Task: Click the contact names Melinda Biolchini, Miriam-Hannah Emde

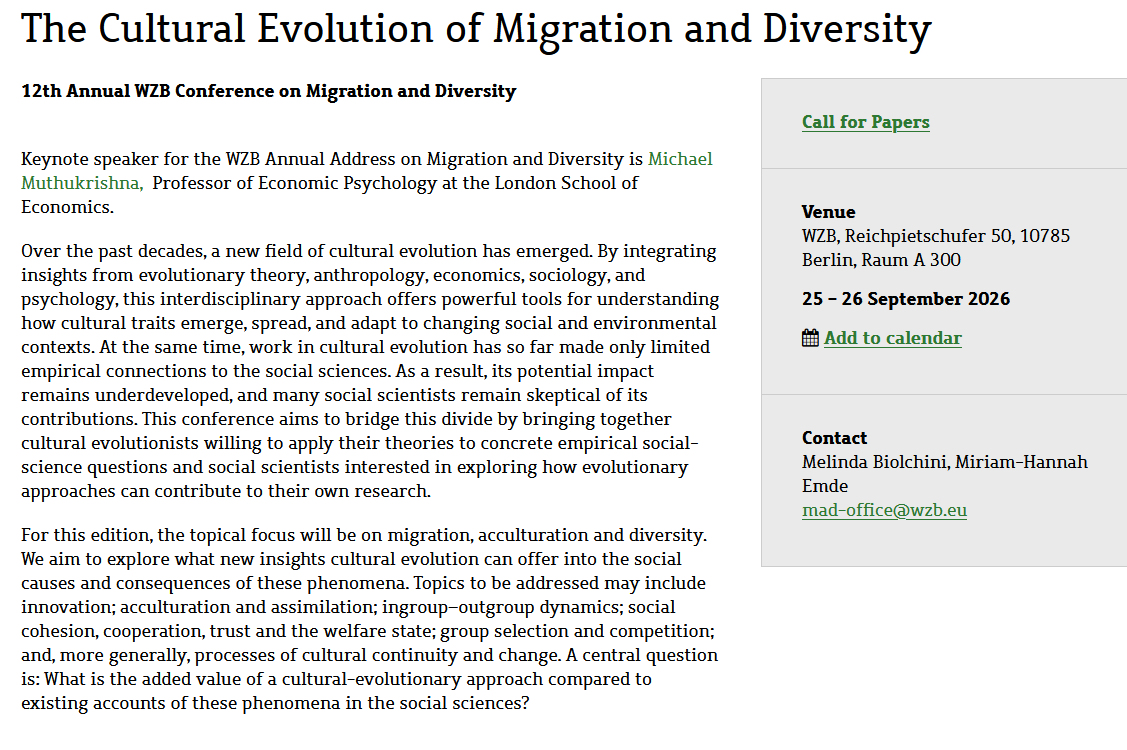Action: pos(944,462)
